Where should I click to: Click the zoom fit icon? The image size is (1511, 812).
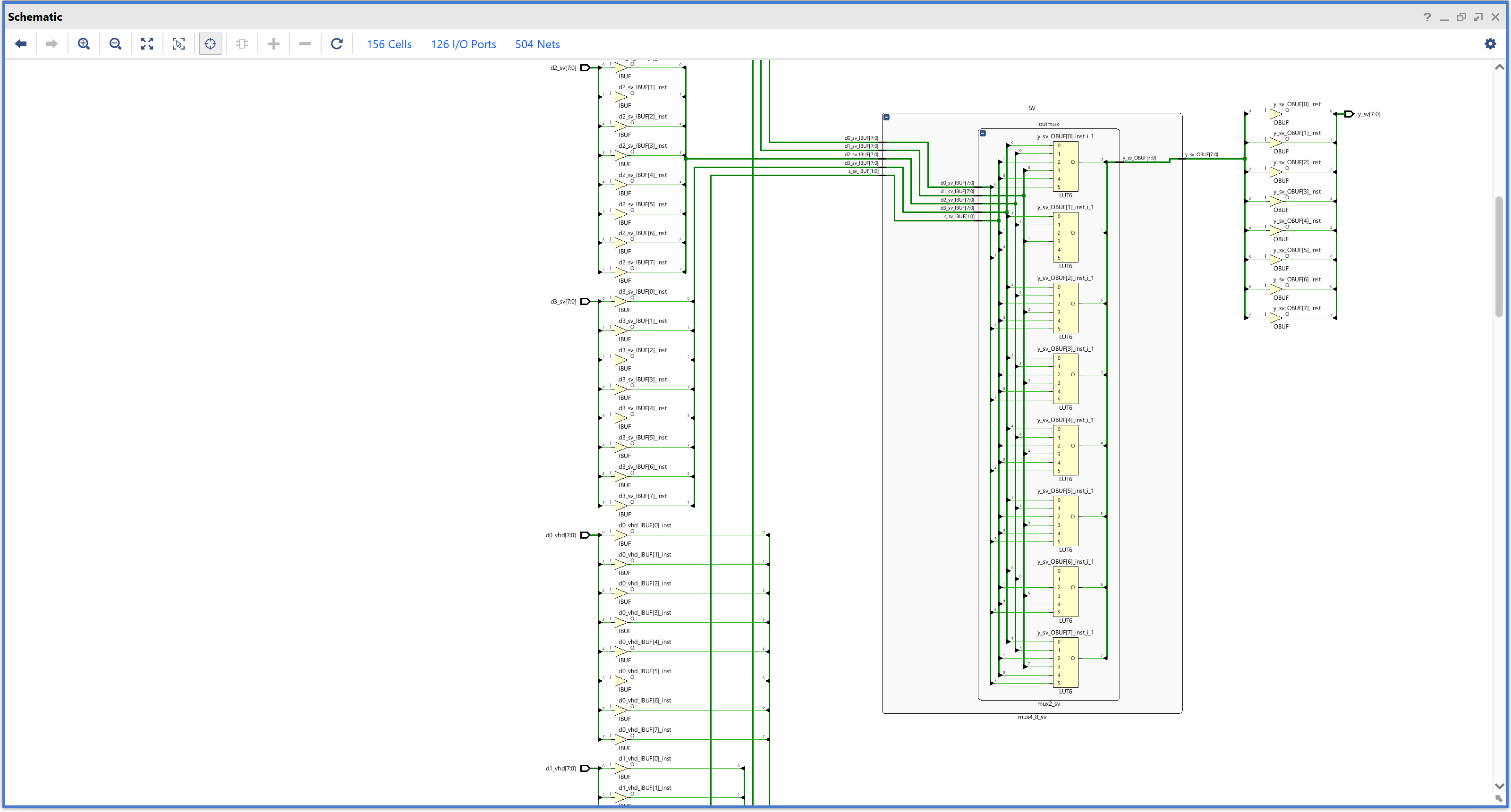tap(147, 44)
